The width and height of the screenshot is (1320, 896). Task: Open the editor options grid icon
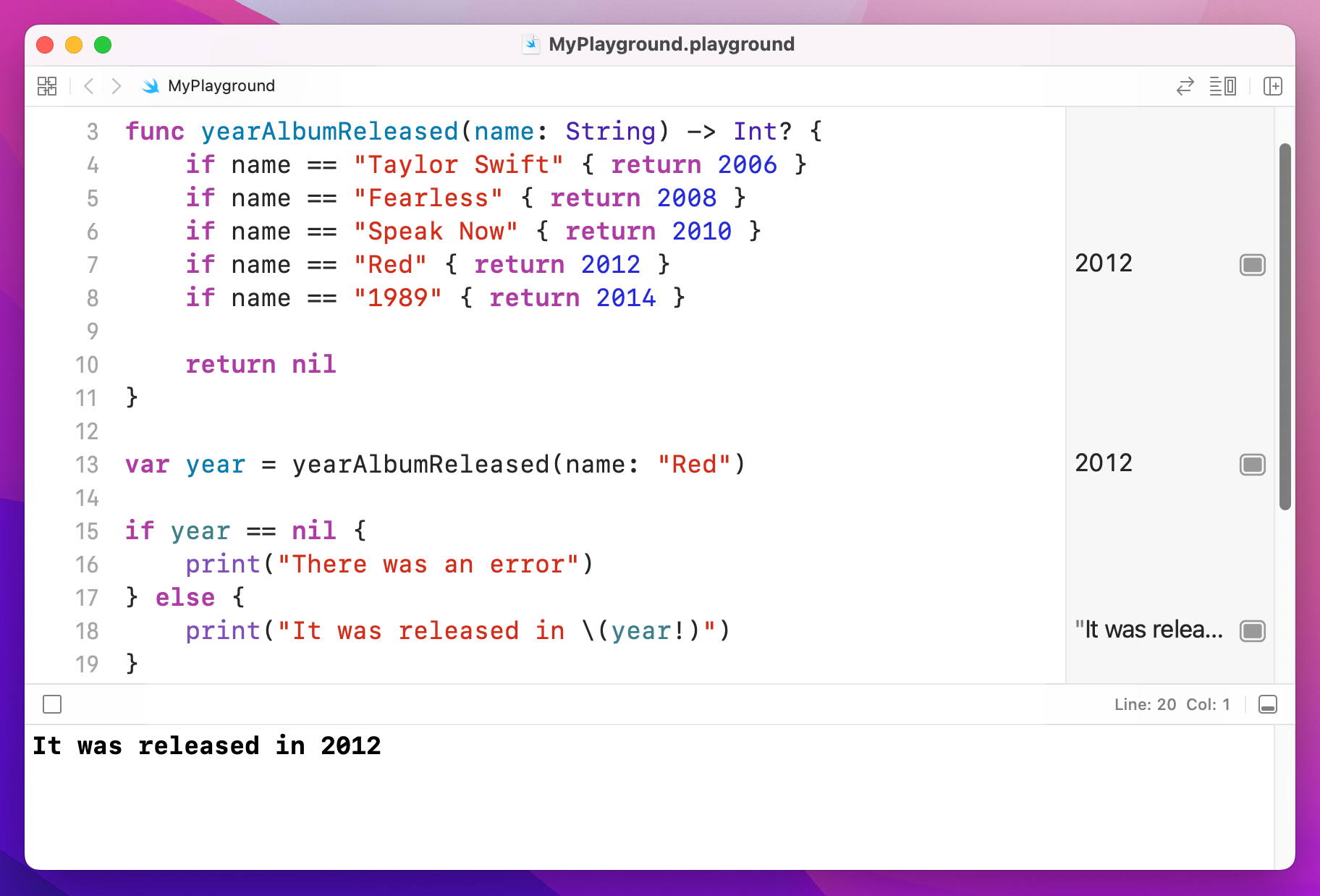click(46, 86)
